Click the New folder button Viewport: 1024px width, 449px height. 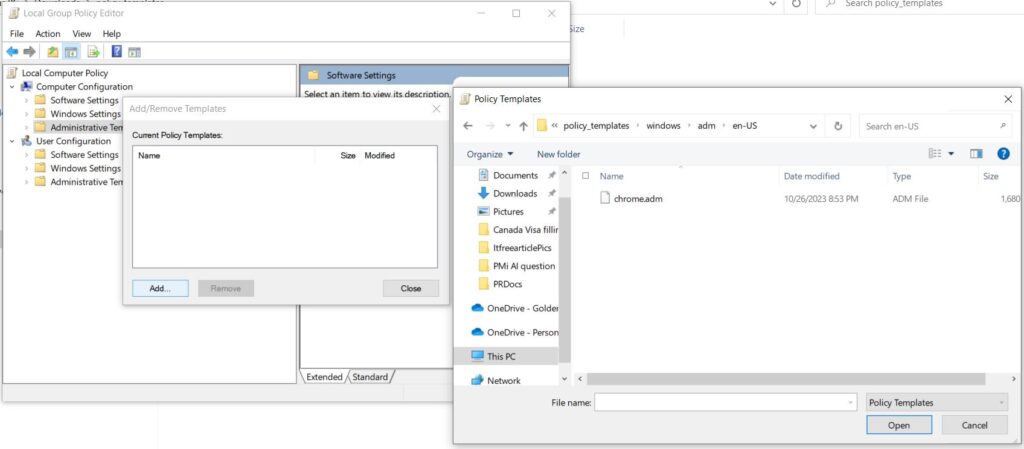[x=558, y=154]
